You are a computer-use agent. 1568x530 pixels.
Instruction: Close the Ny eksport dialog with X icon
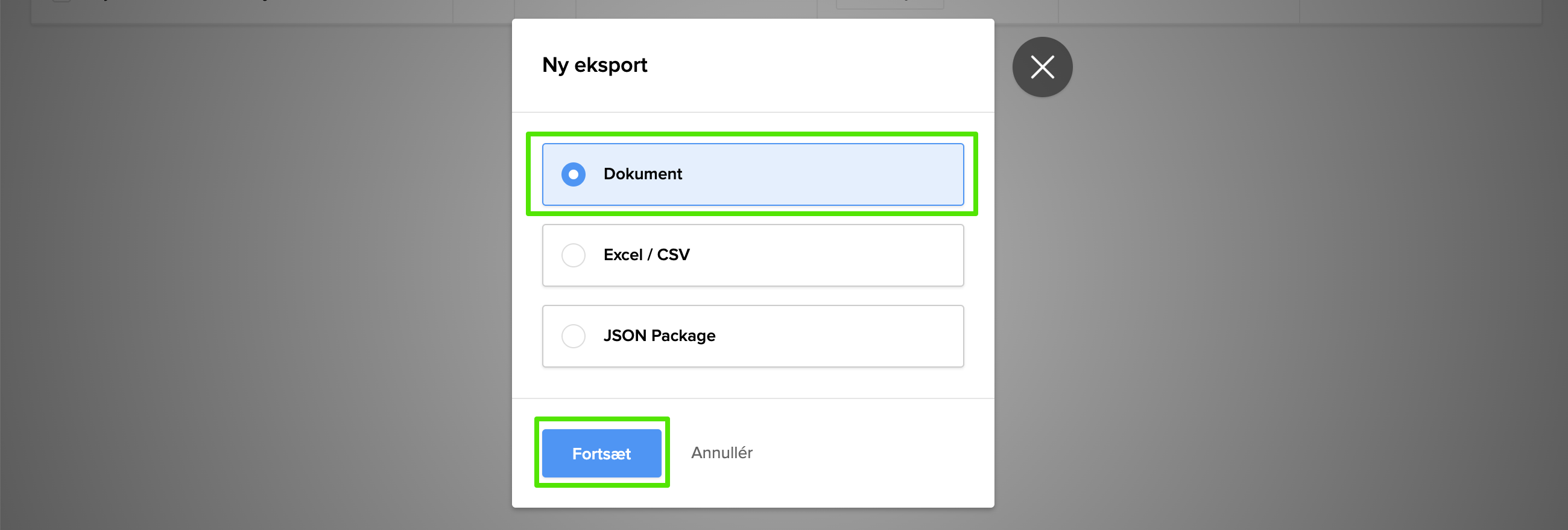coord(1042,67)
